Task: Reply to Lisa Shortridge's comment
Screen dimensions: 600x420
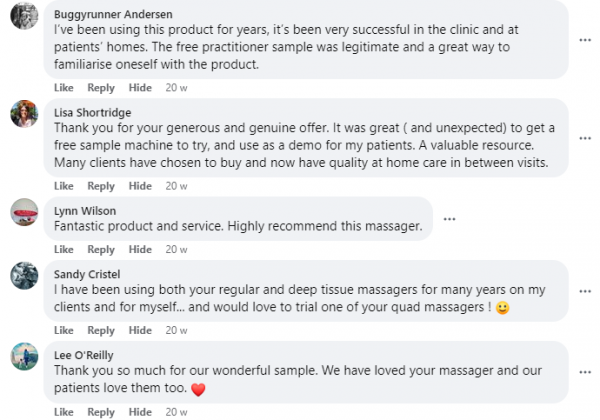Action: (101, 186)
